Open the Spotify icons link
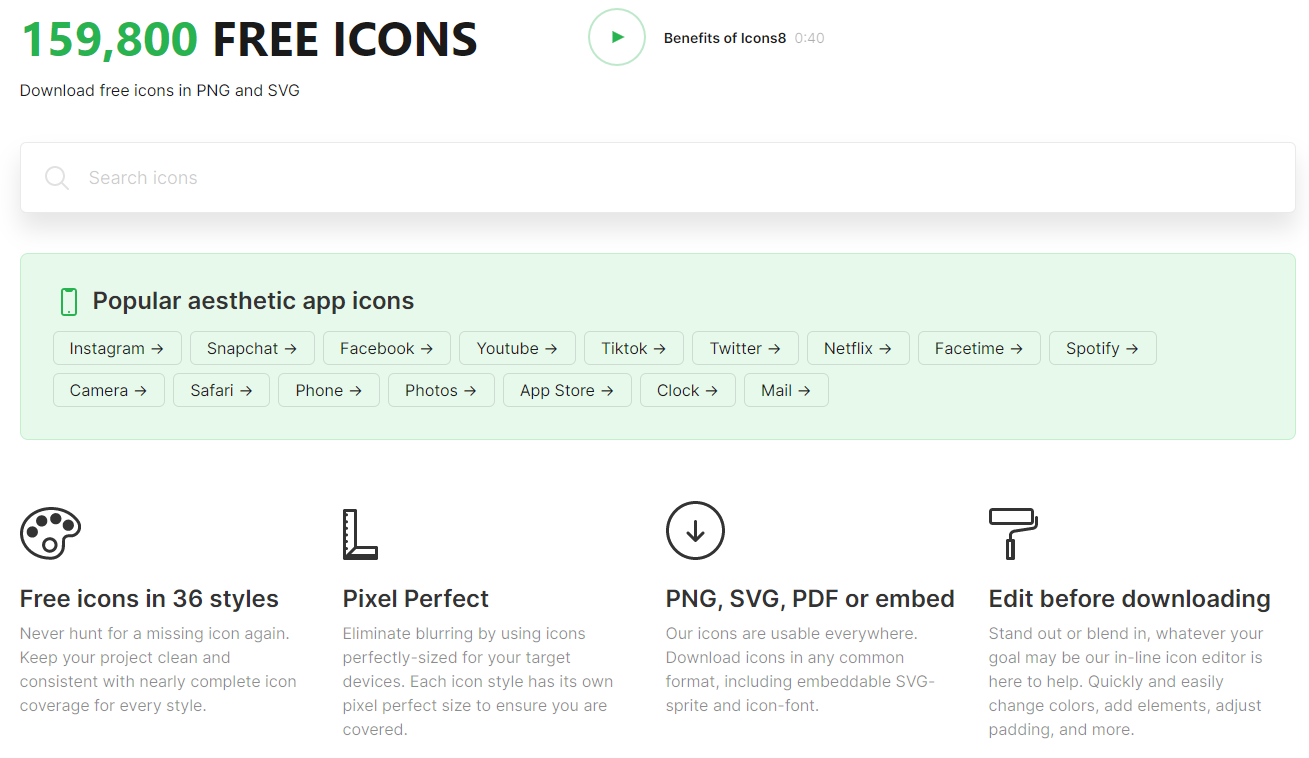 pyautogui.click(x=1102, y=348)
